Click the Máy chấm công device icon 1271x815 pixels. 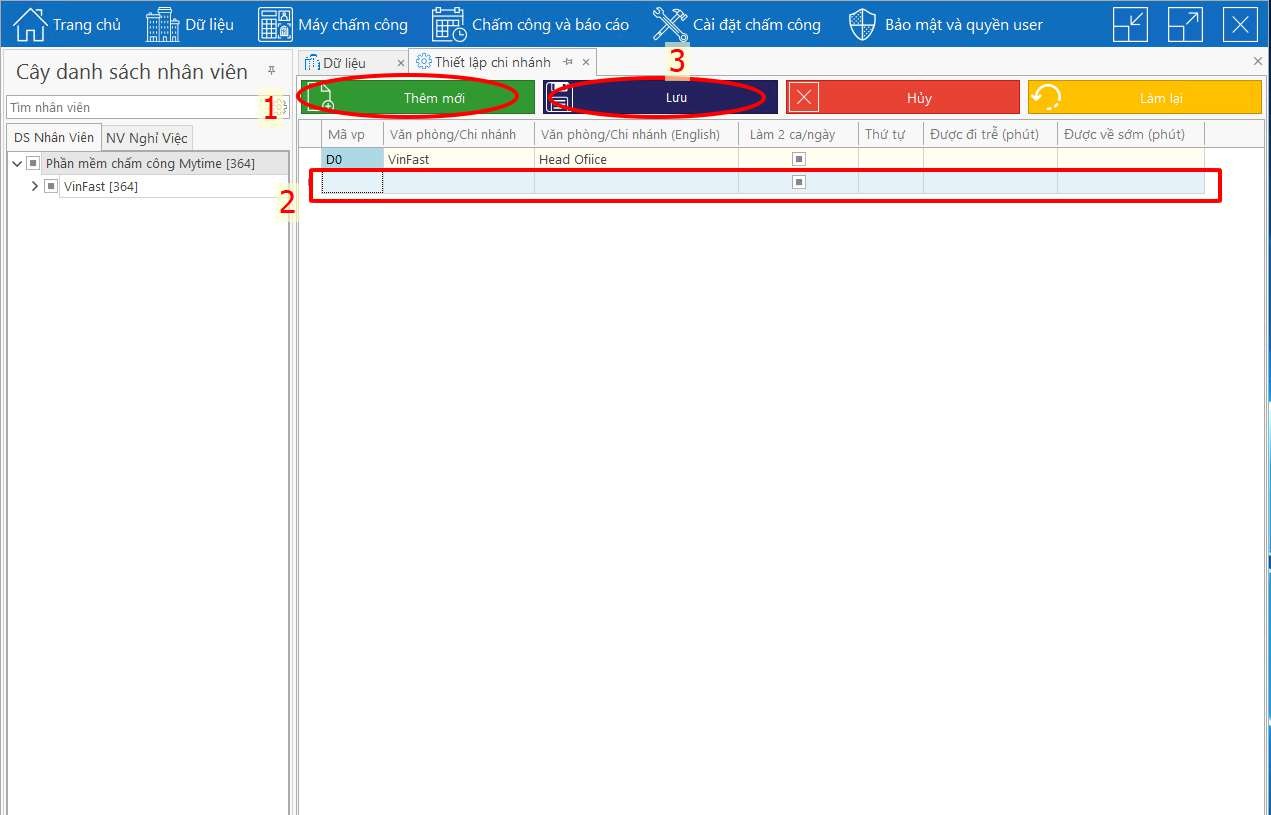coord(275,24)
